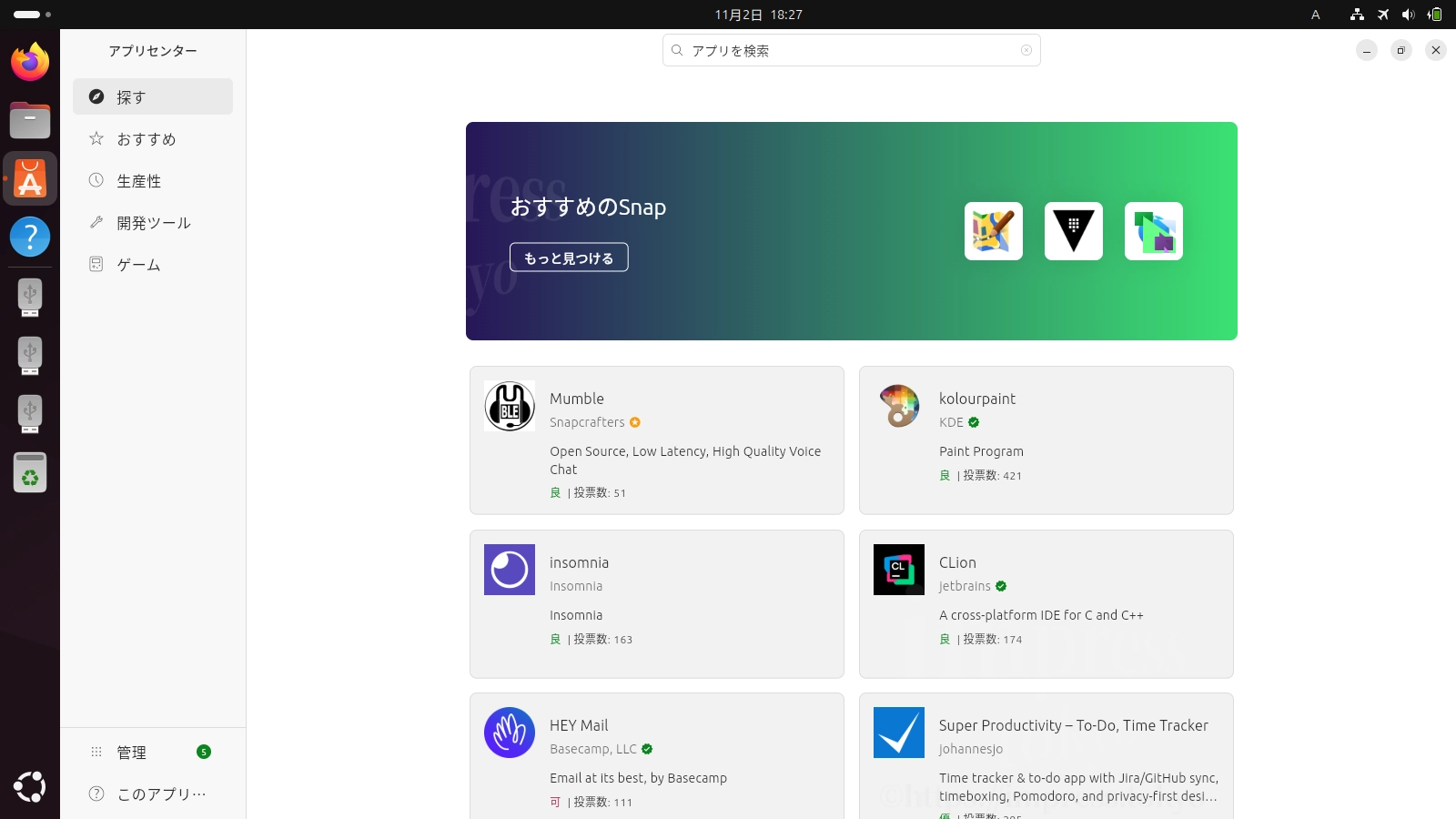
Task: Click the 投票数: 51 rating text
Action: tap(600, 492)
